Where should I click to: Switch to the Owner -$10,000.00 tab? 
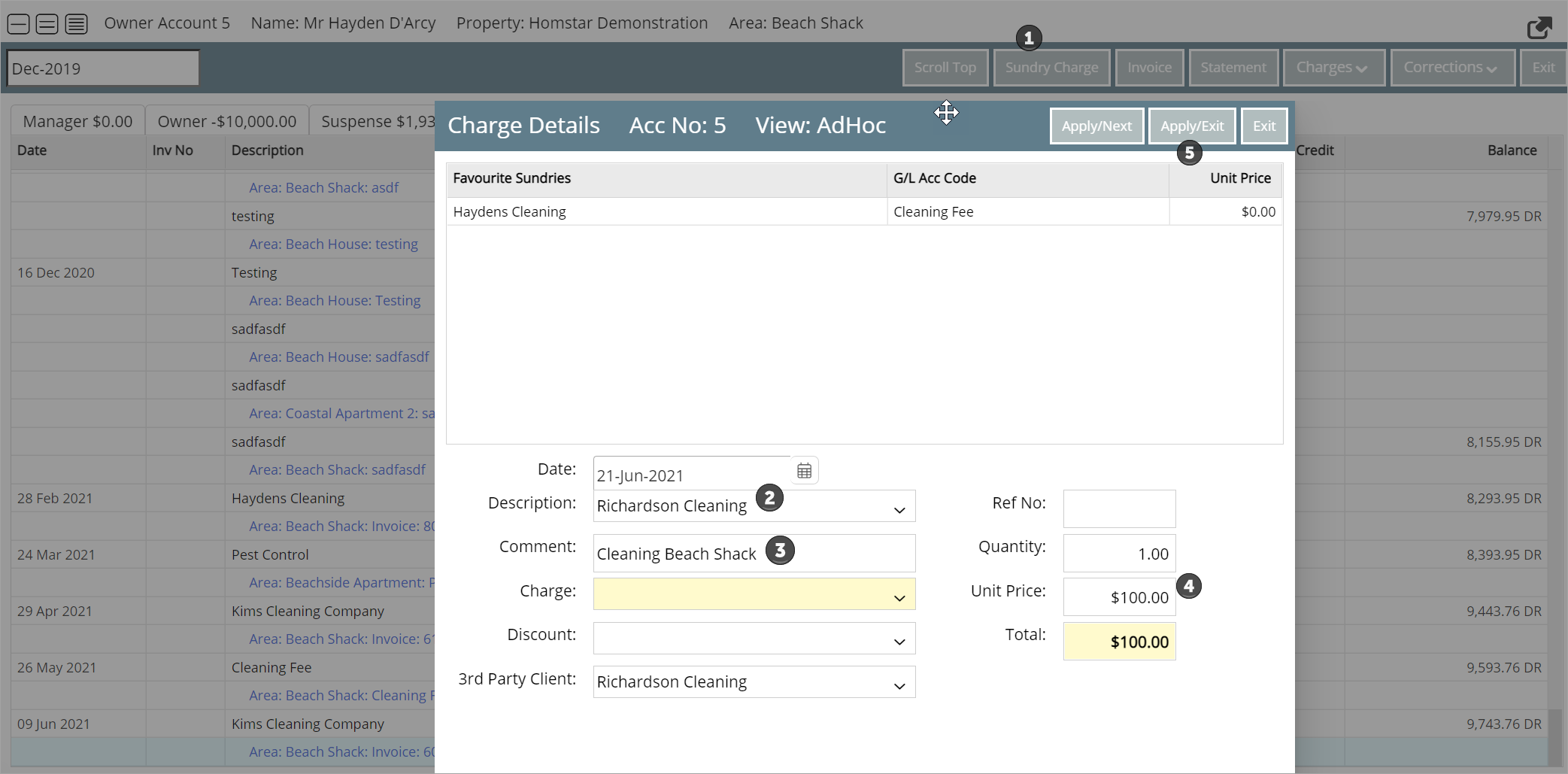coord(226,121)
